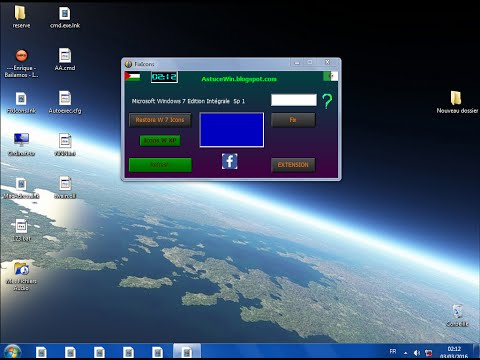This screenshot has width=480, height=360.
Task: Select the FixIcons.lnk desktop shortcut
Action: 21,102
